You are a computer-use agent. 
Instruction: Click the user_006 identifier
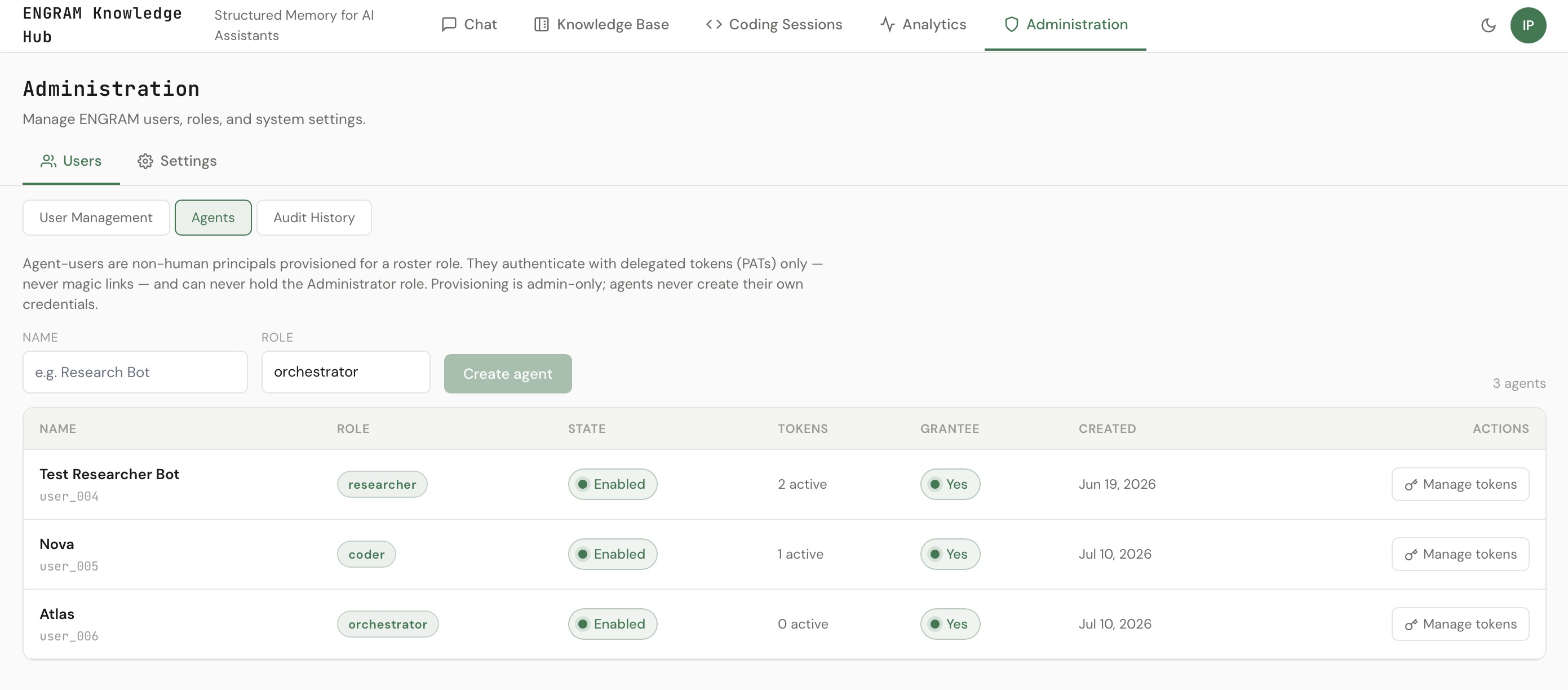(69, 636)
